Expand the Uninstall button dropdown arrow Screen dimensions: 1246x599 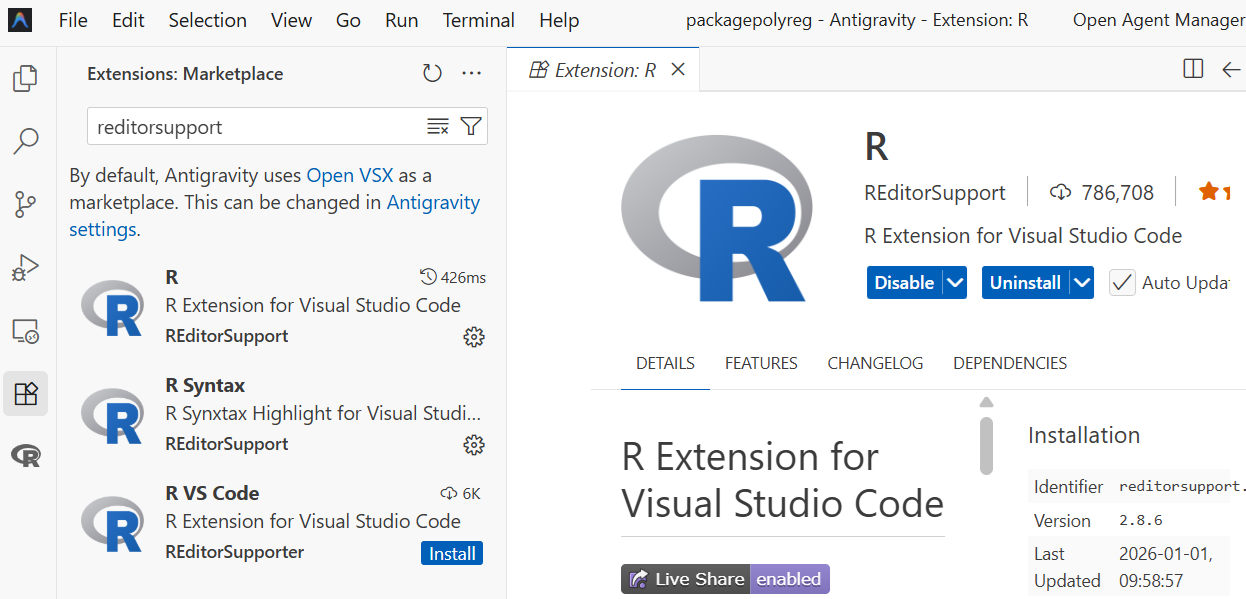[1082, 283]
